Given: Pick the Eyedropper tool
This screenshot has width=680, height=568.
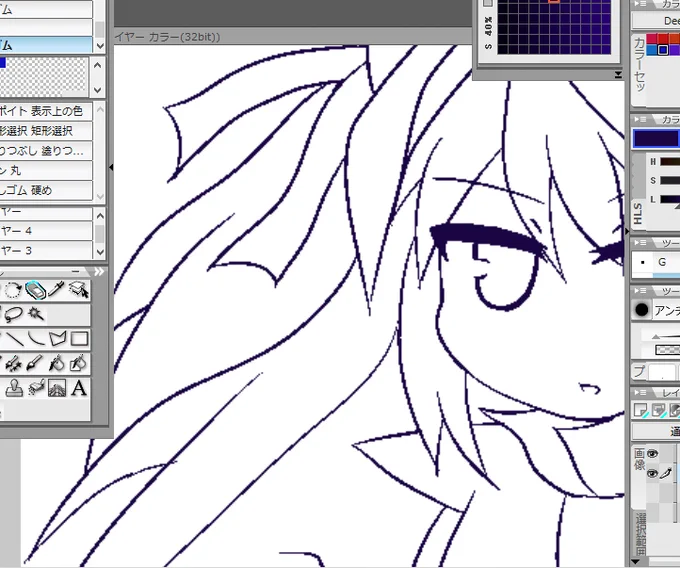Looking at the screenshot, I should 57,289.
